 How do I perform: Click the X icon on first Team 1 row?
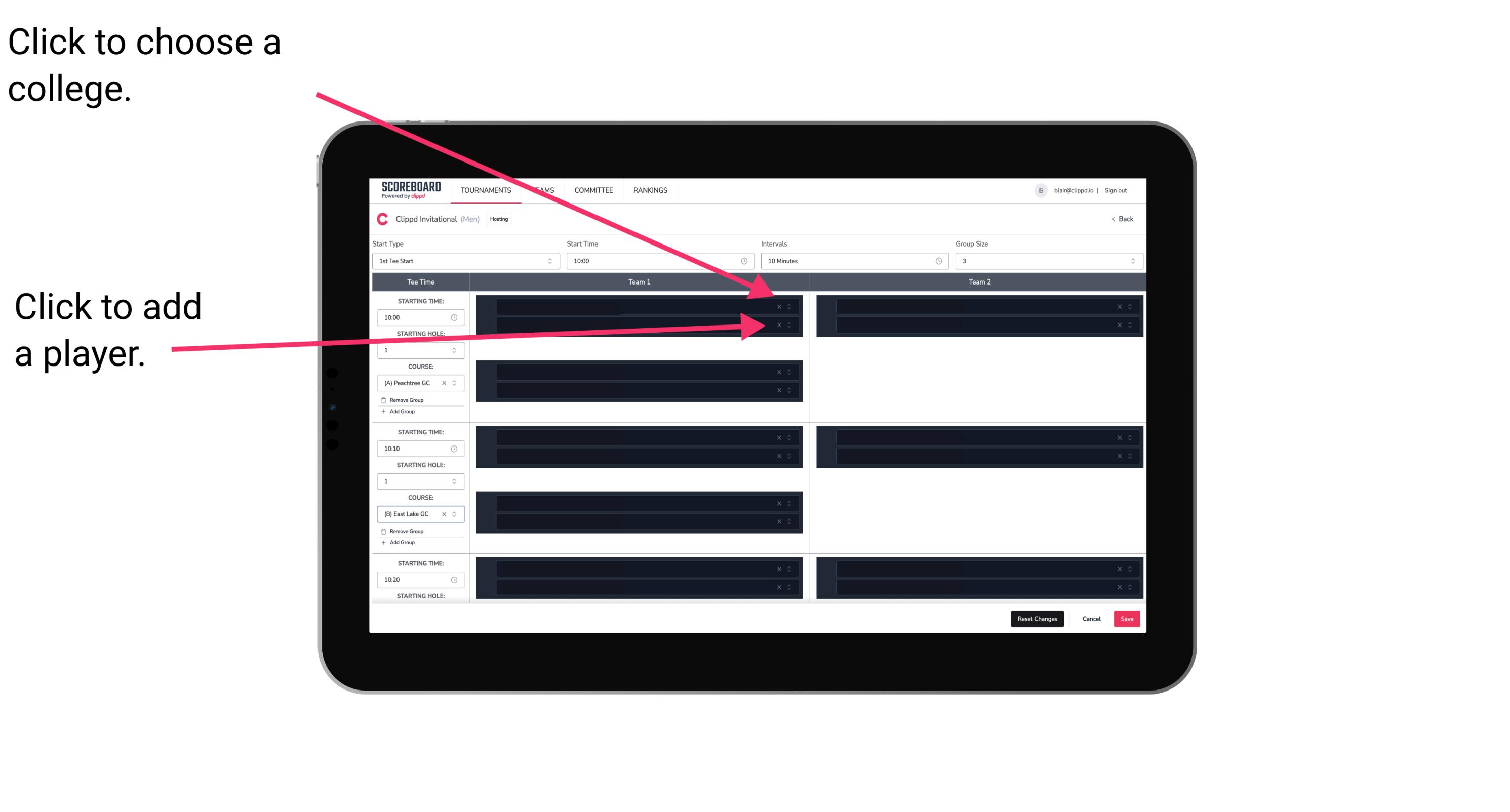coord(780,307)
